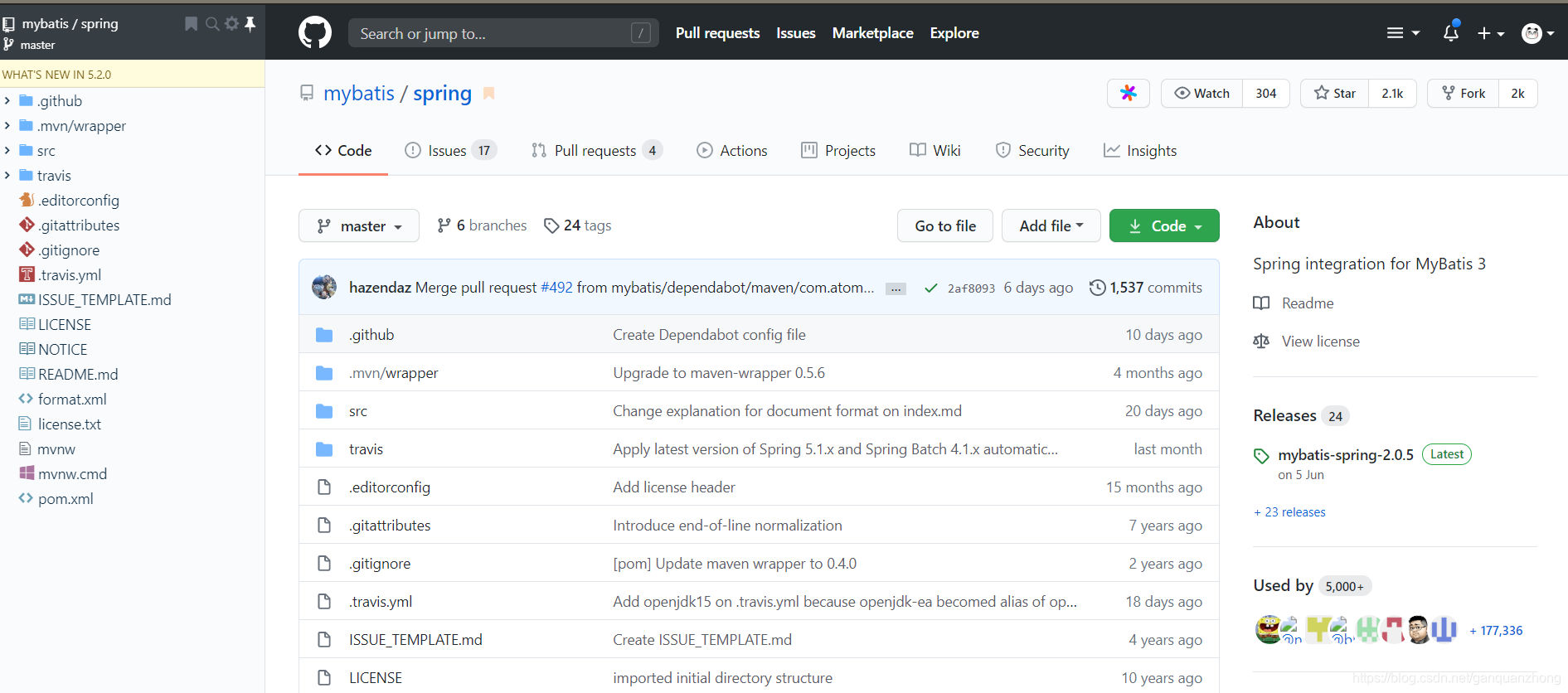
Task: Open src folder in file list
Action: tap(358, 411)
